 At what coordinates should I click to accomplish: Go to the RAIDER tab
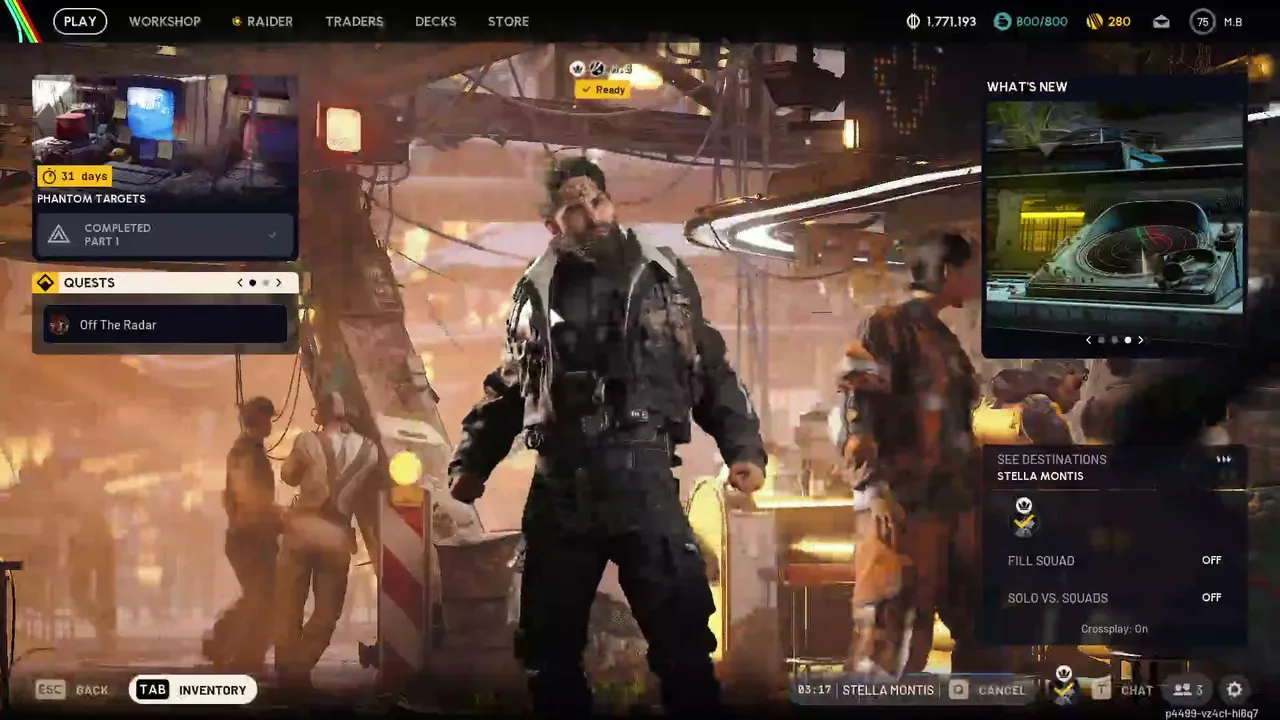(x=263, y=21)
